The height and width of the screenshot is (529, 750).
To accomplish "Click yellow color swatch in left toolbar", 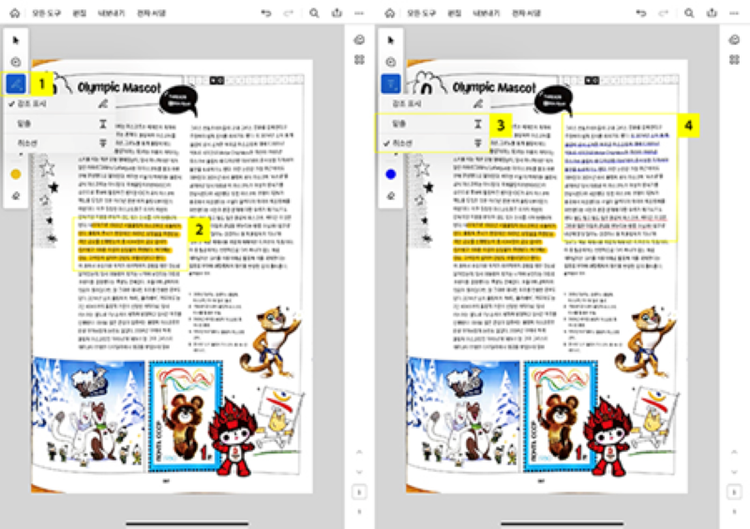I will point(16,174).
